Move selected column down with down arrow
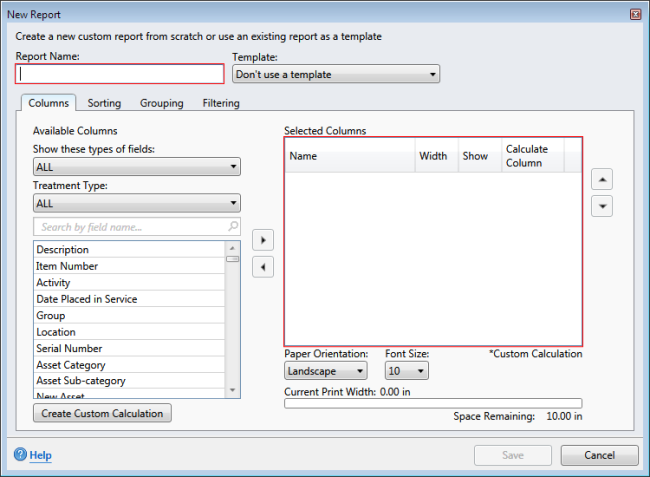Viewport: 650px width, 477px height. pos(602,206)
